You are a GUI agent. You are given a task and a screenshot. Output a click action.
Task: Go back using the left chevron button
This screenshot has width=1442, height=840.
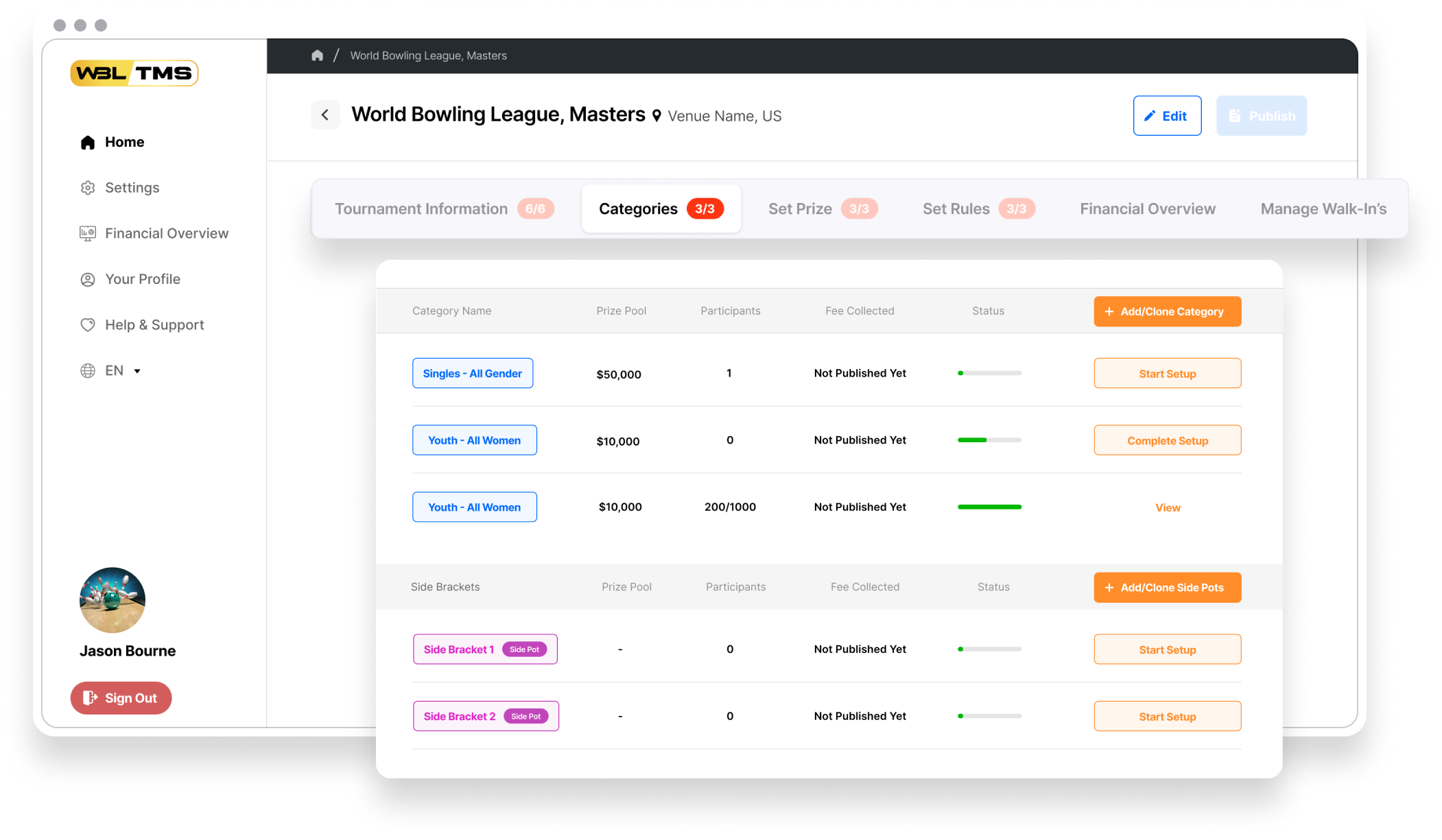click(325, 115)
